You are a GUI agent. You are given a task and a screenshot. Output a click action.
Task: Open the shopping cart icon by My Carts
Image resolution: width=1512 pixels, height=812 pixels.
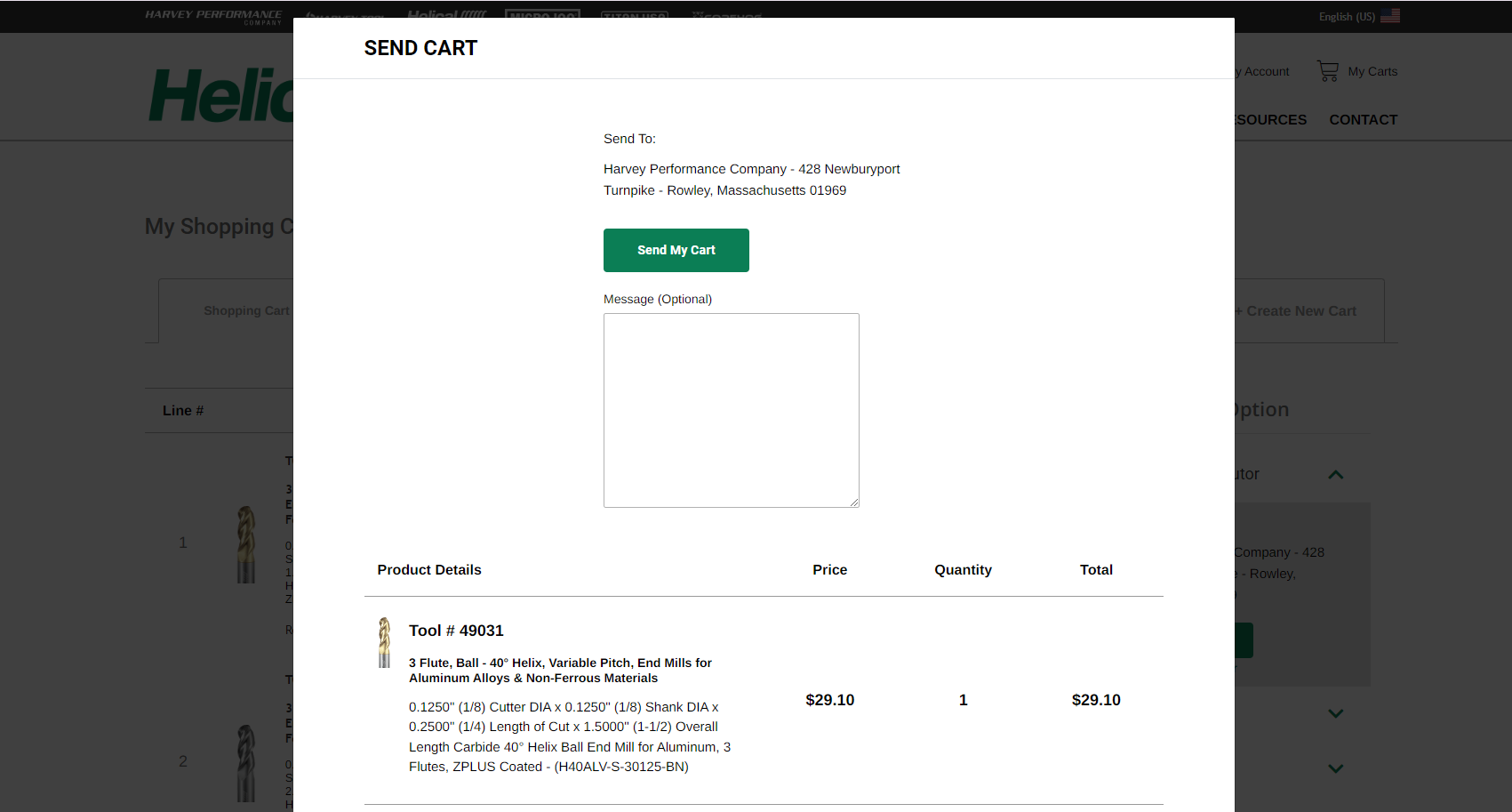tap(1328, 71)
